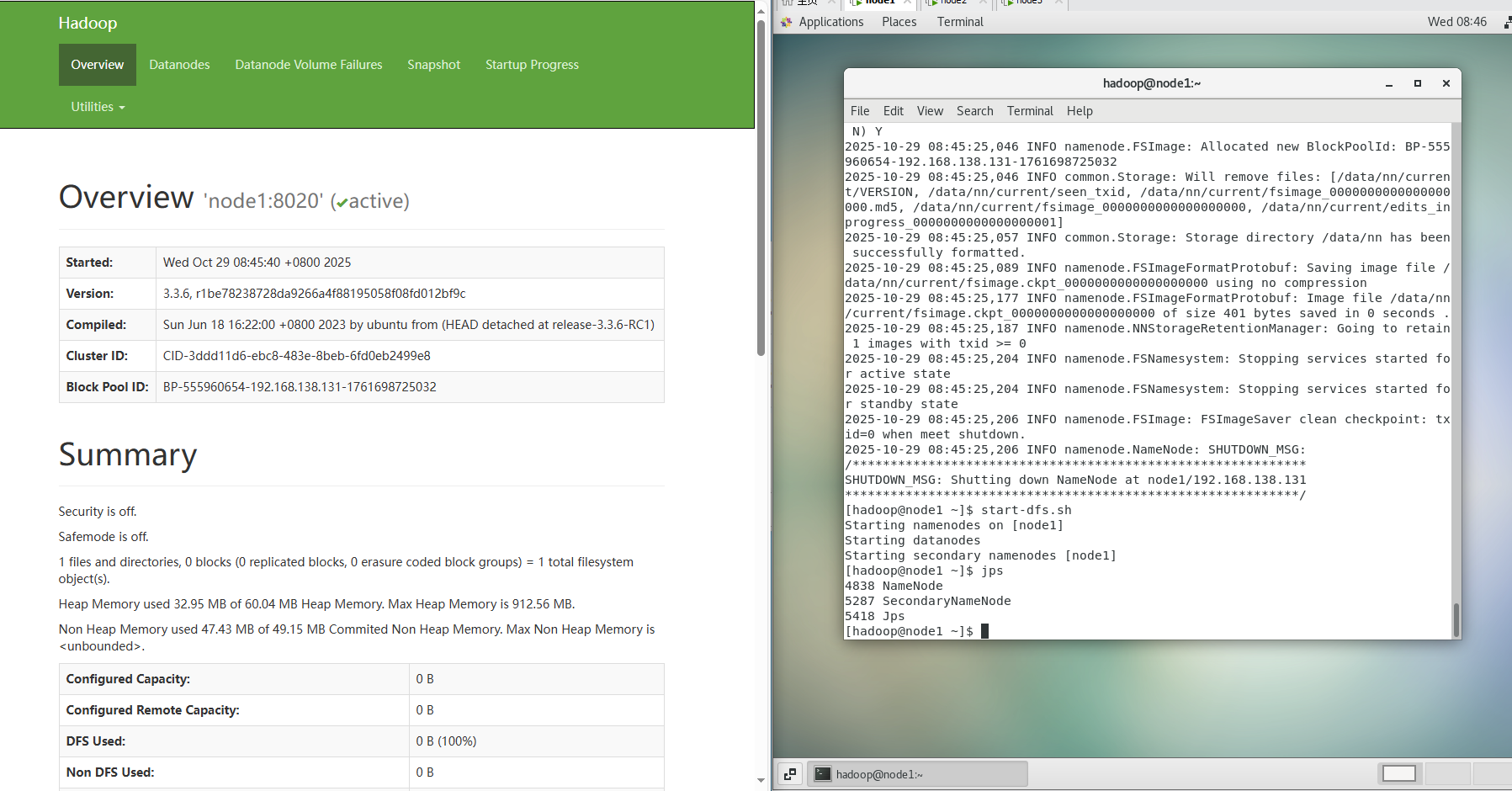This screenshot has width=1512, height=791.
Task: Open the terminal Edit menu
Action: 894,111
